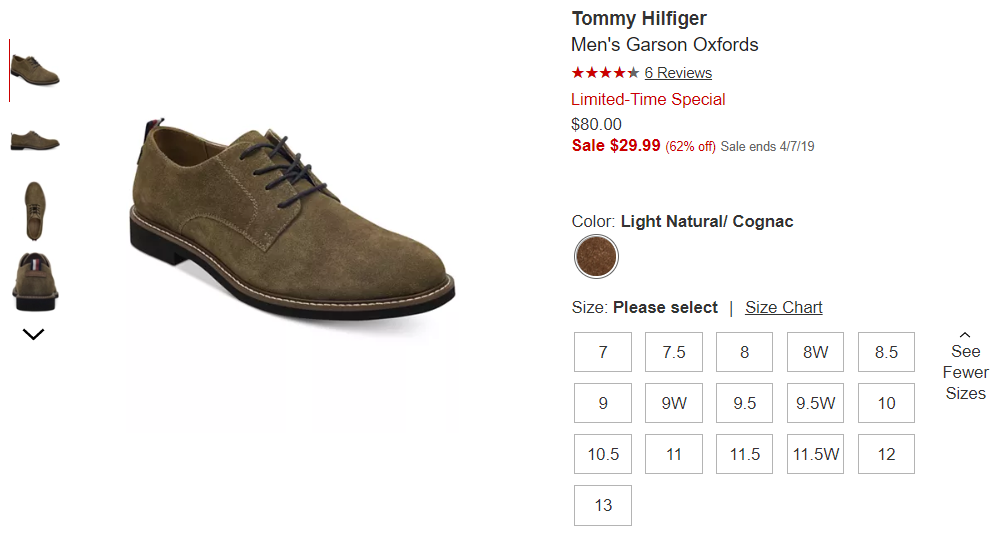Collapse sizes with See Fewer Sizes
The height and width of the screenshot is (535, 1001).
click(x=965, y=367)
